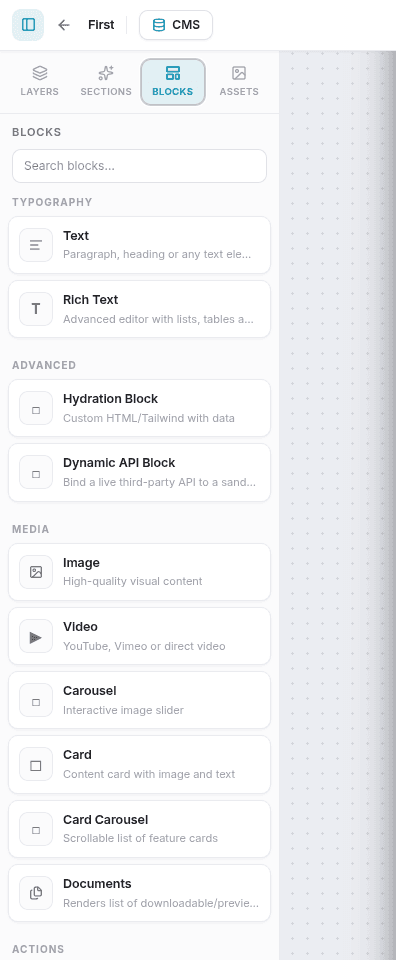Click the Card block square icon
The height and width of the screenshot is (960, 396).
pyautogui.click(x=36, y=765)
